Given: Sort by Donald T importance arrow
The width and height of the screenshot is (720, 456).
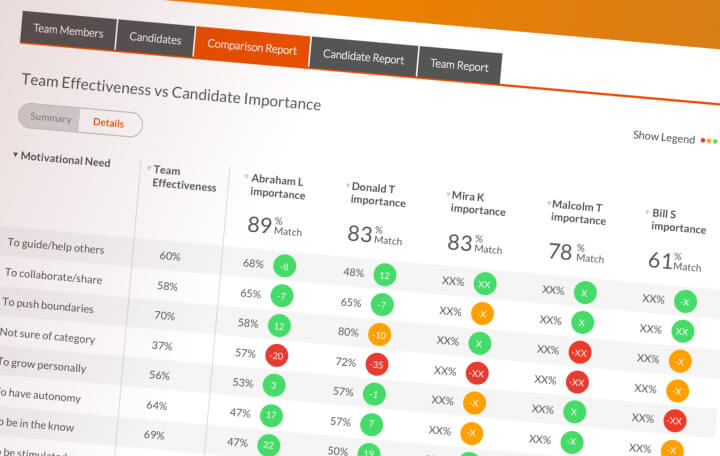Looking at the screenshot, I should pos(348,186).
